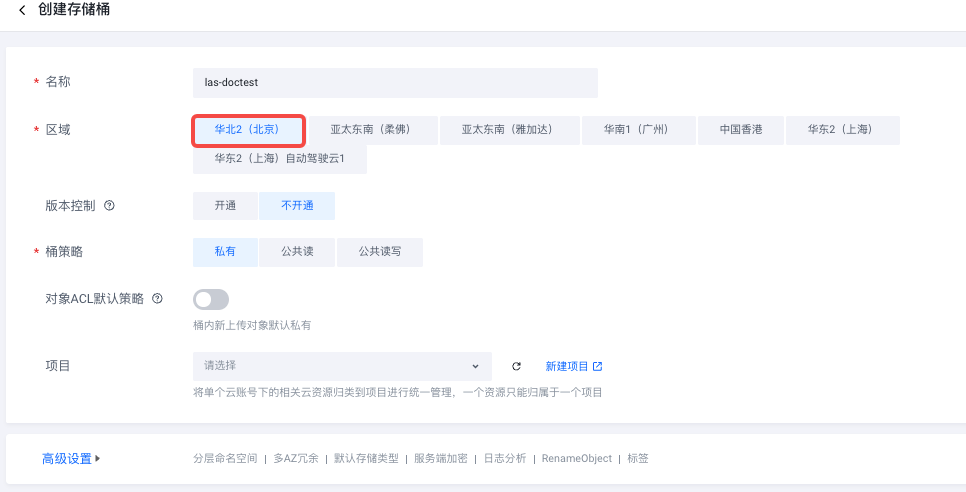
Task: Select region 华东2（上海）
Action: point(843,130)
